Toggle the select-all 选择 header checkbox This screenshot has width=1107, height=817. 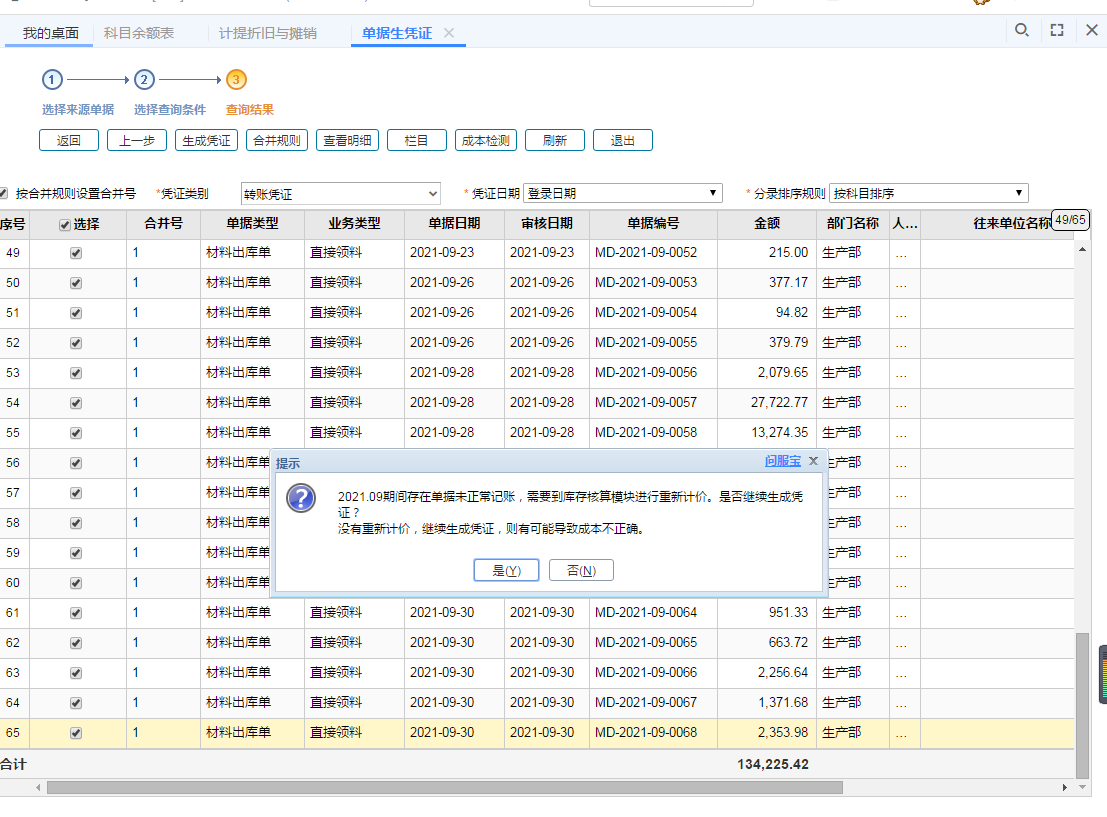tap(65, 225)
